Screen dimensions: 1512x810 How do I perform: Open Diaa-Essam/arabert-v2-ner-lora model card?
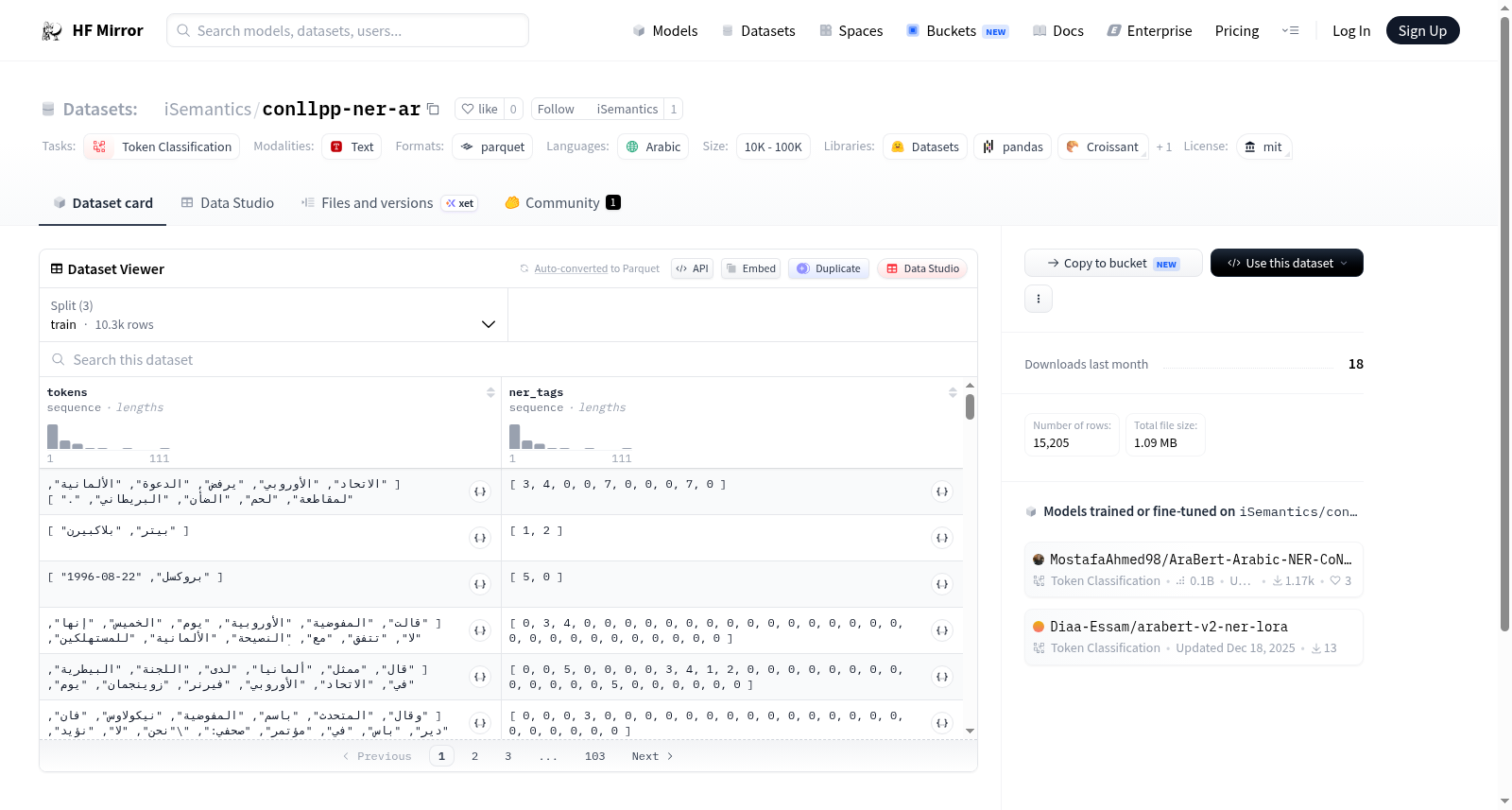click(x=1194, y=637)
